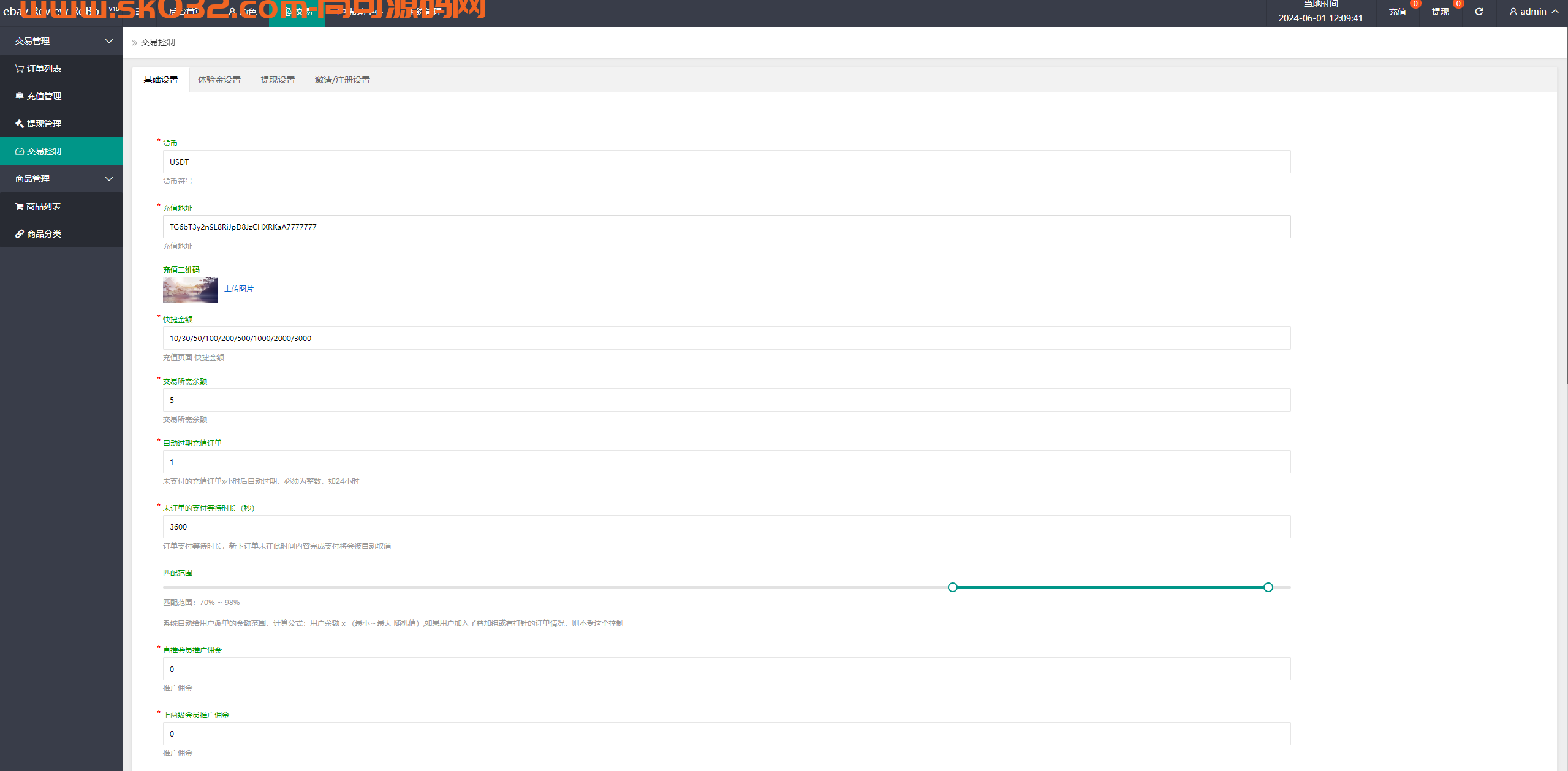
Task: Open 基础设置 tab
Action: [x=161, y=78]
